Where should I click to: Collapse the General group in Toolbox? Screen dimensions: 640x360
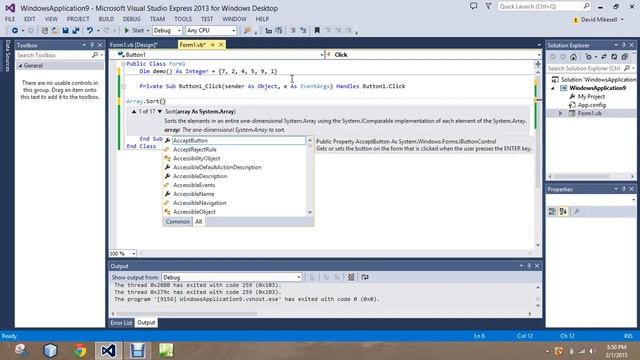click(20, 66)
